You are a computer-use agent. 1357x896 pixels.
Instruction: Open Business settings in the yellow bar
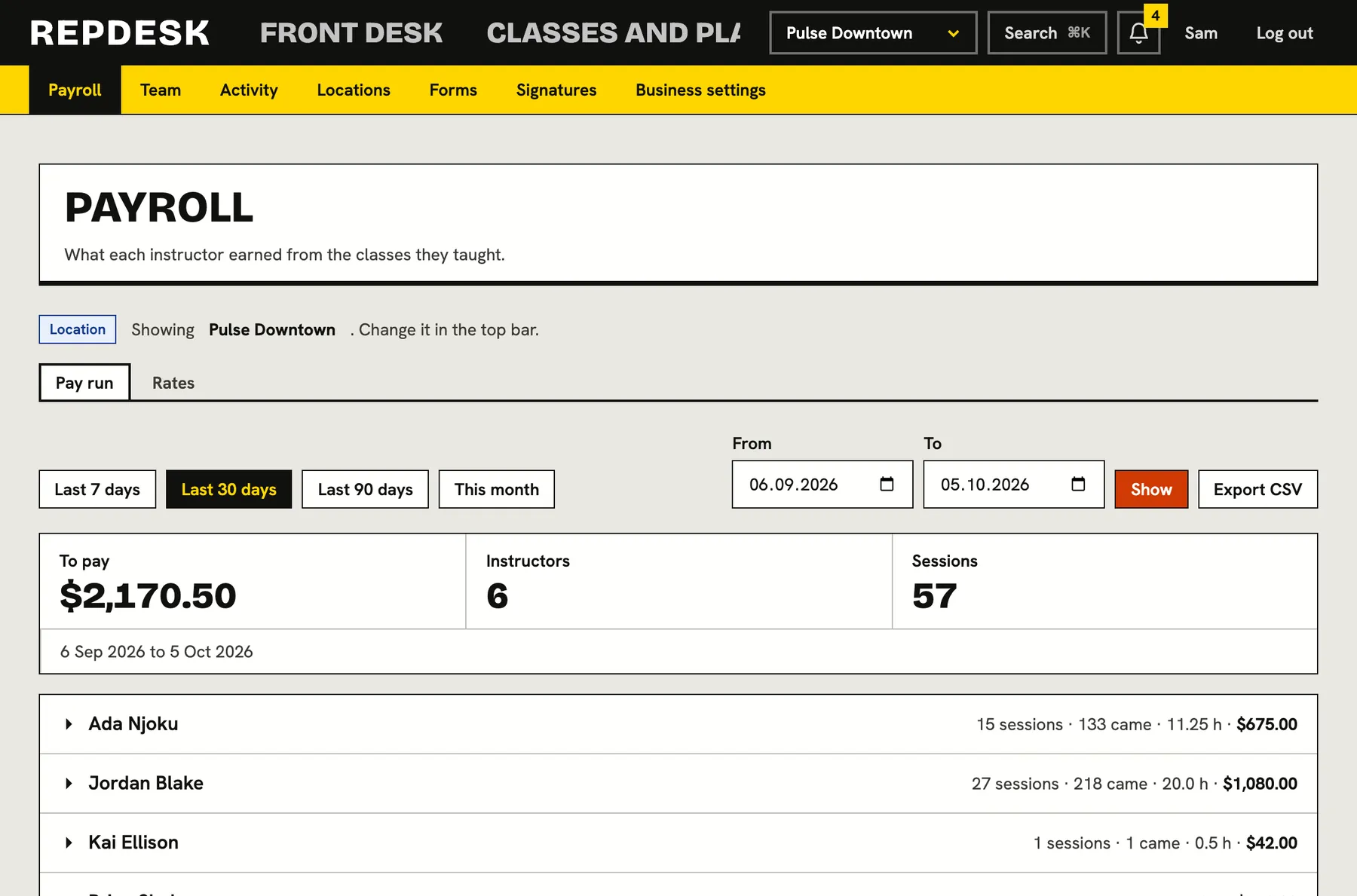coord(700,90)
